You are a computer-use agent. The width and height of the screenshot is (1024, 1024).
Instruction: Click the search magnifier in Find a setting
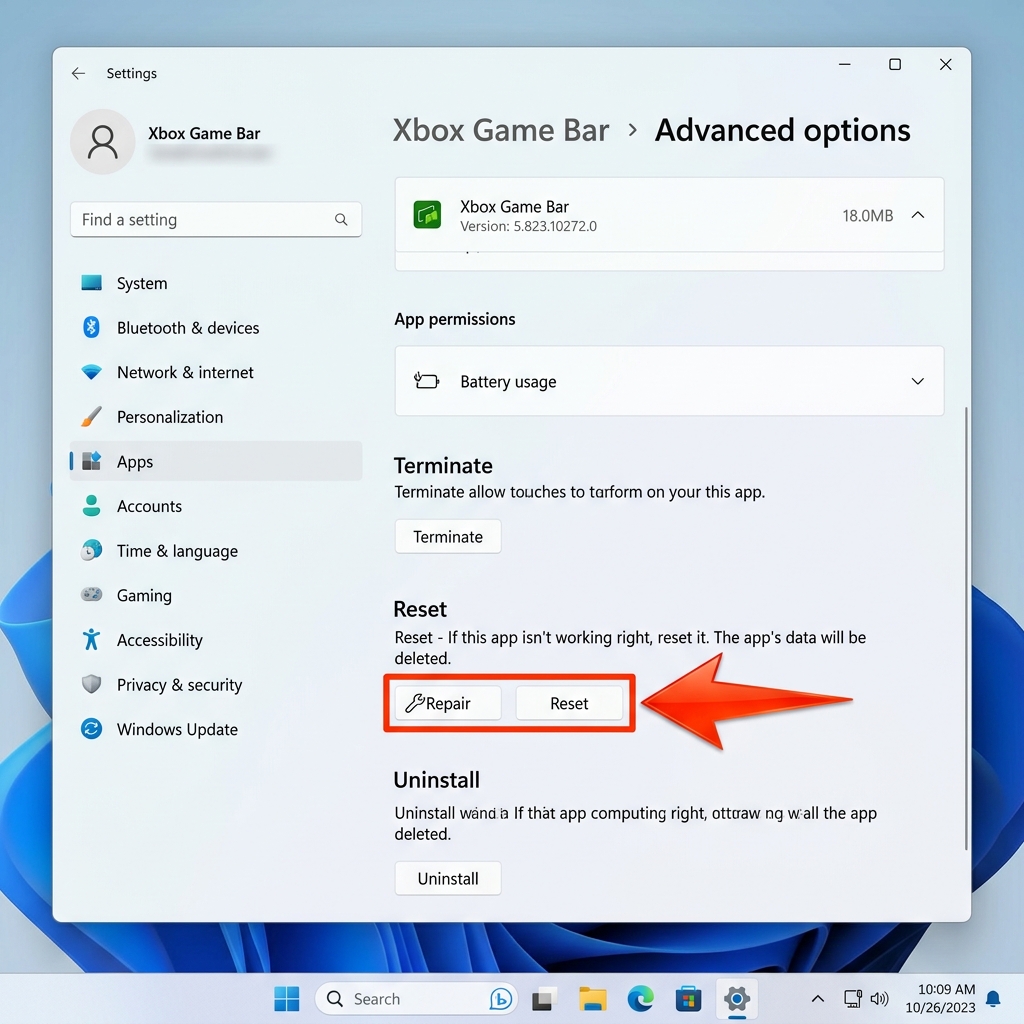click(x=341, y=219)
